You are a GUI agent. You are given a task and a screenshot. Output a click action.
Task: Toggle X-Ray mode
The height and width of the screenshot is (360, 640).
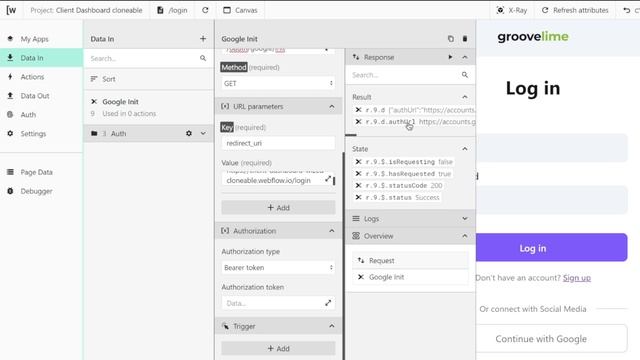[512, 10]
